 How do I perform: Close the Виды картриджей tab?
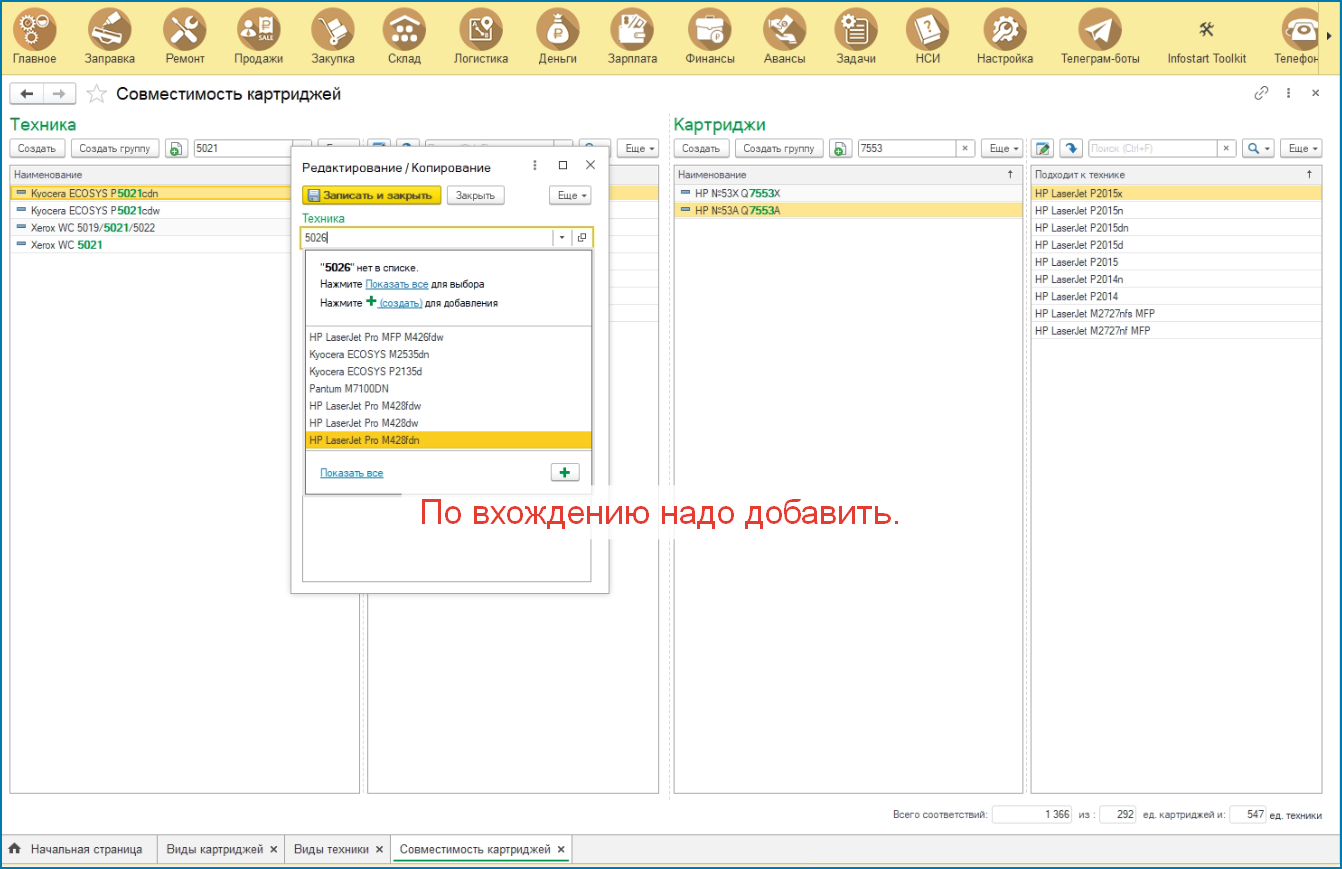274,849
